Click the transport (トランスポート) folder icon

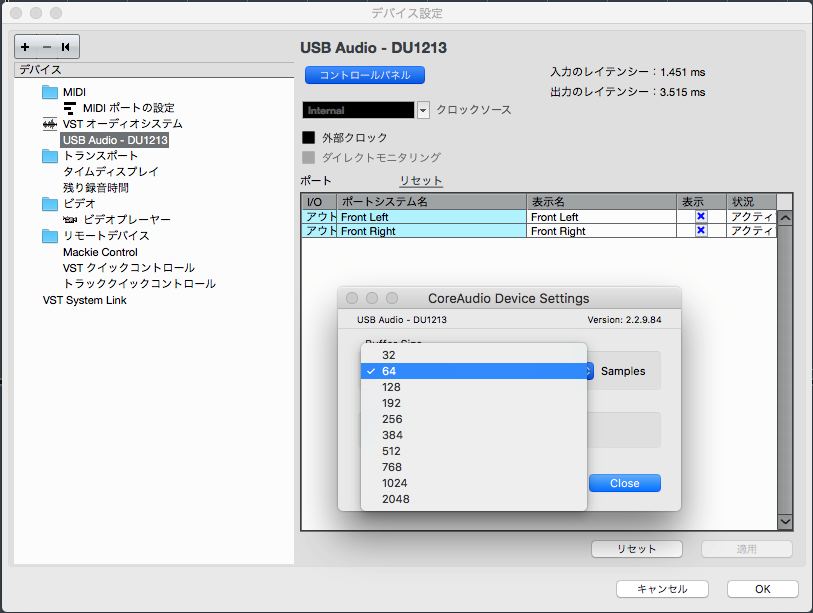[x=50, y=156]
